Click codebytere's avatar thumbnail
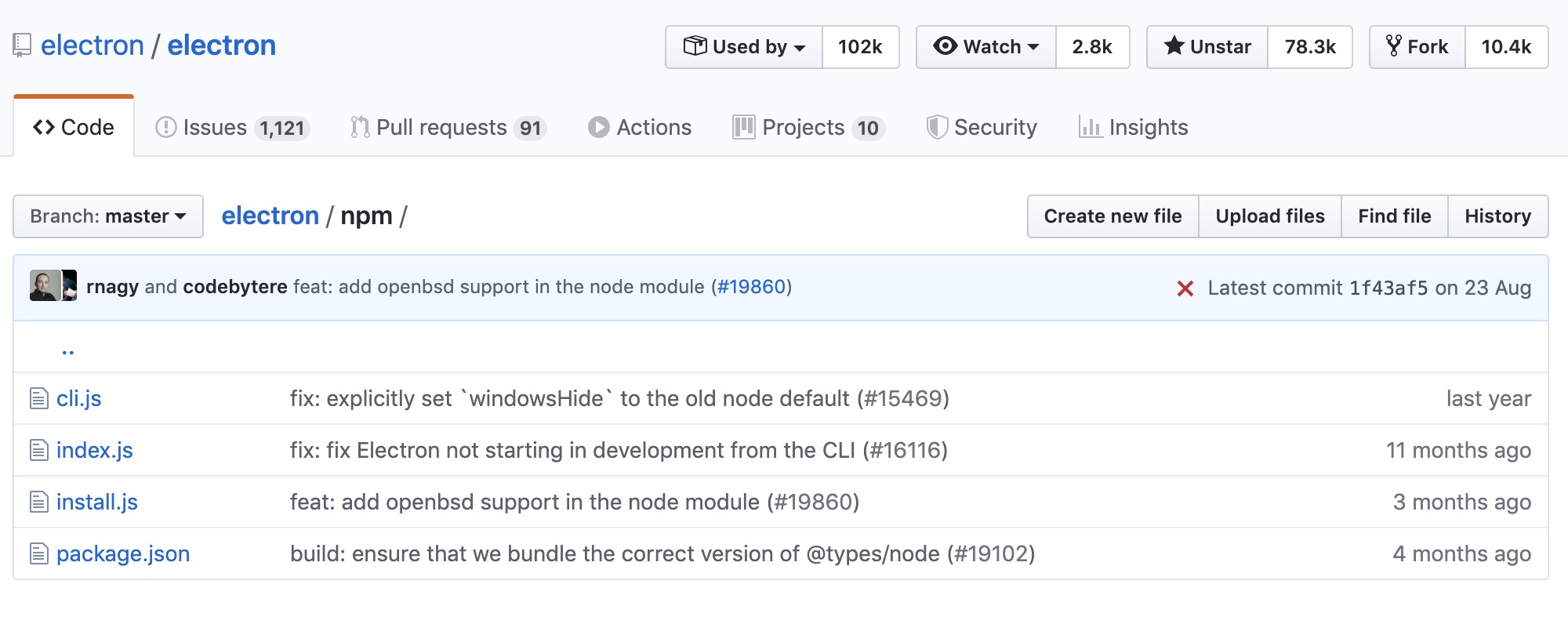Screen dimensions: 1568x624 click(x=70, y=285)
